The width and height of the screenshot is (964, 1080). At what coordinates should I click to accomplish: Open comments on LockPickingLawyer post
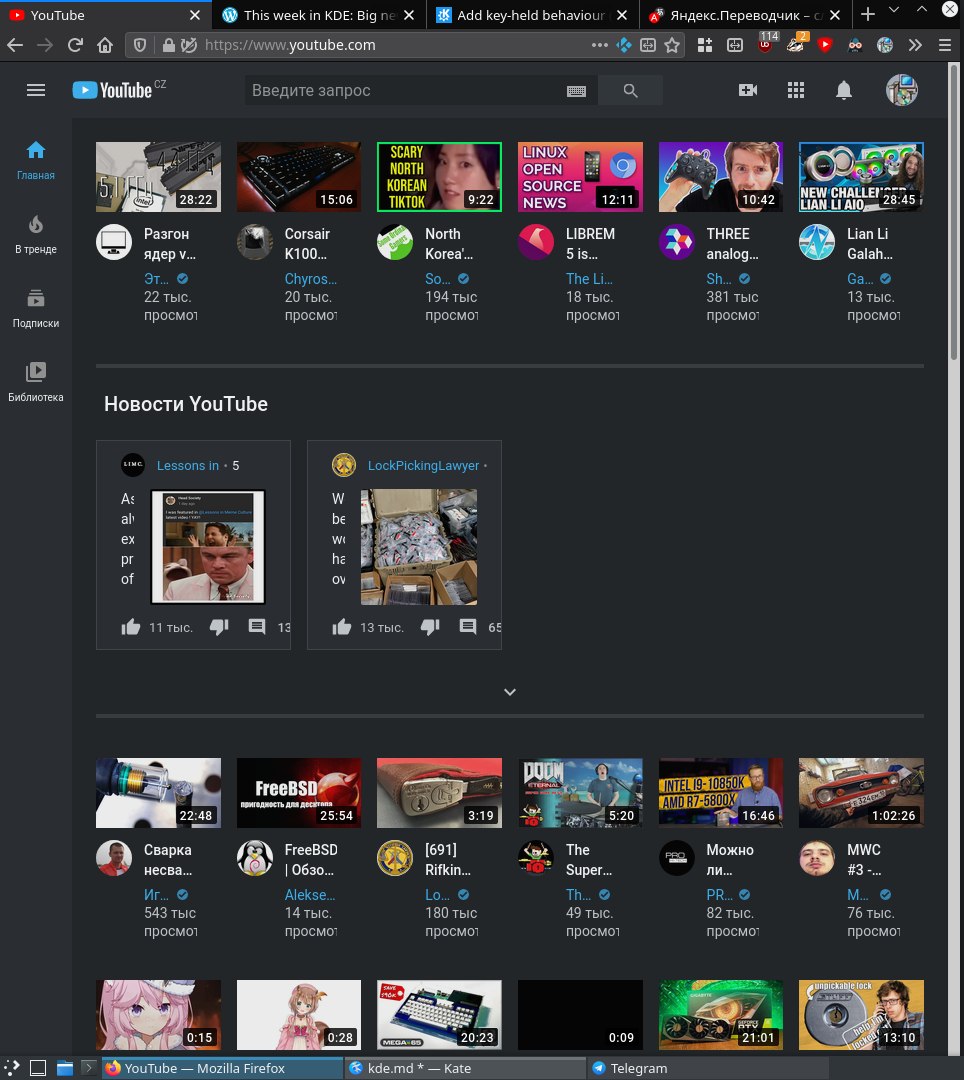point(468,627)
